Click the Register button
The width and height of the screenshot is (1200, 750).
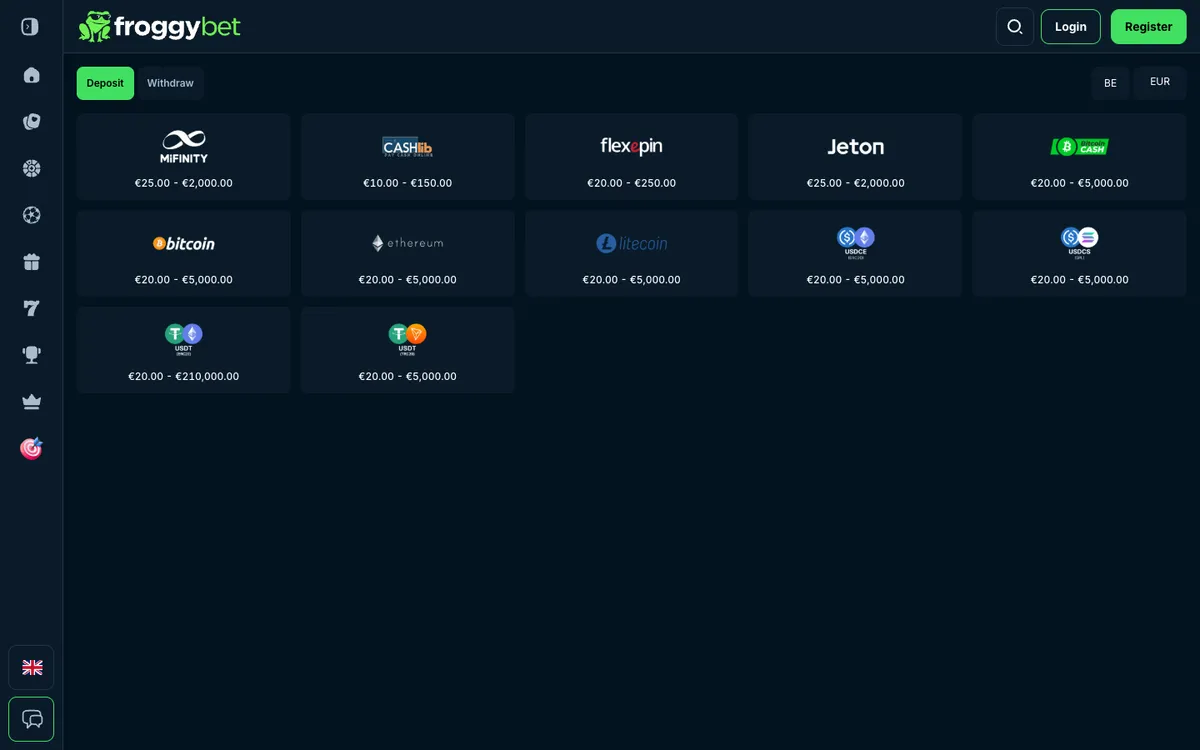coord(1148,27)
